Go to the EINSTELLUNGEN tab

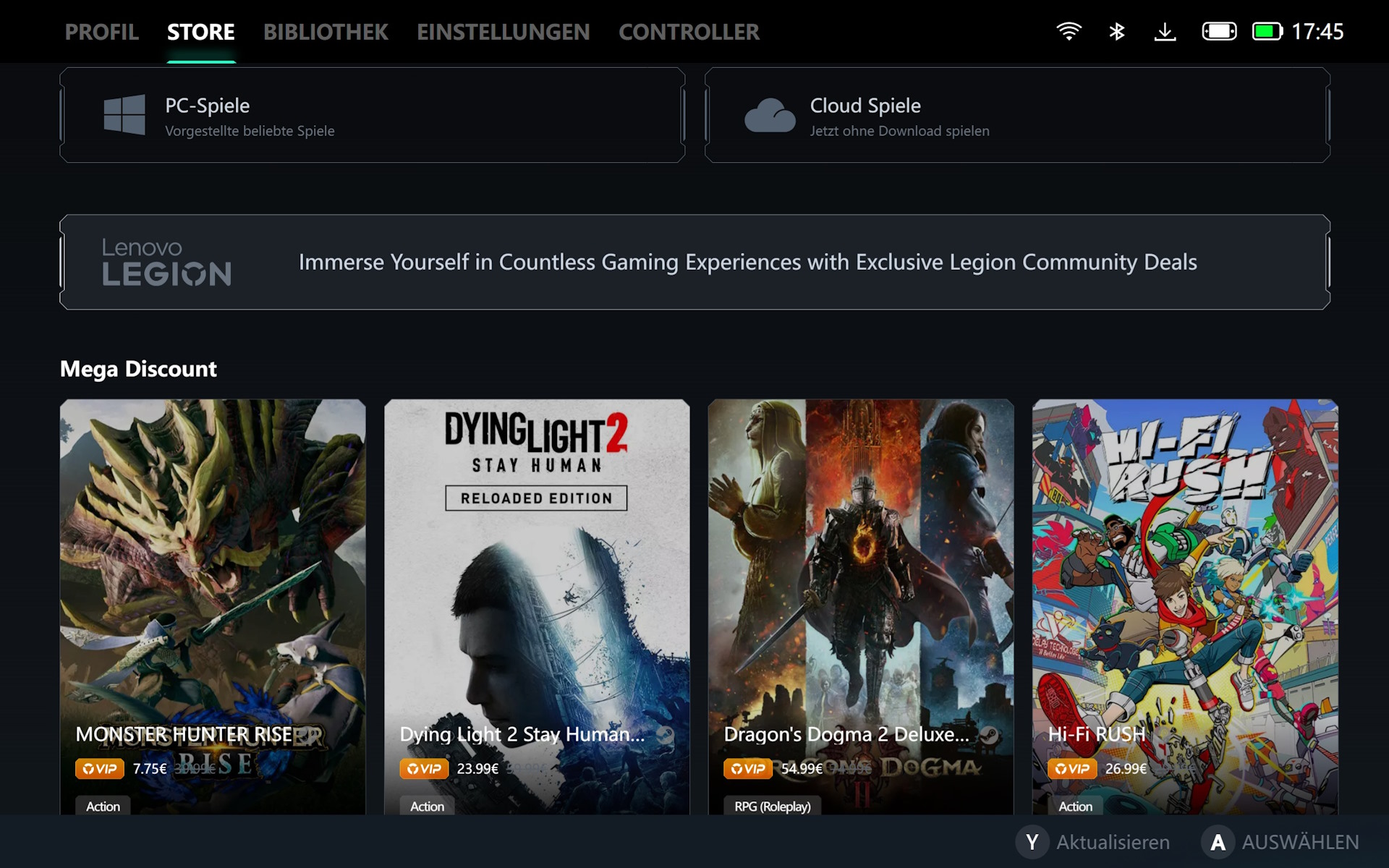(x=503, y=32)
